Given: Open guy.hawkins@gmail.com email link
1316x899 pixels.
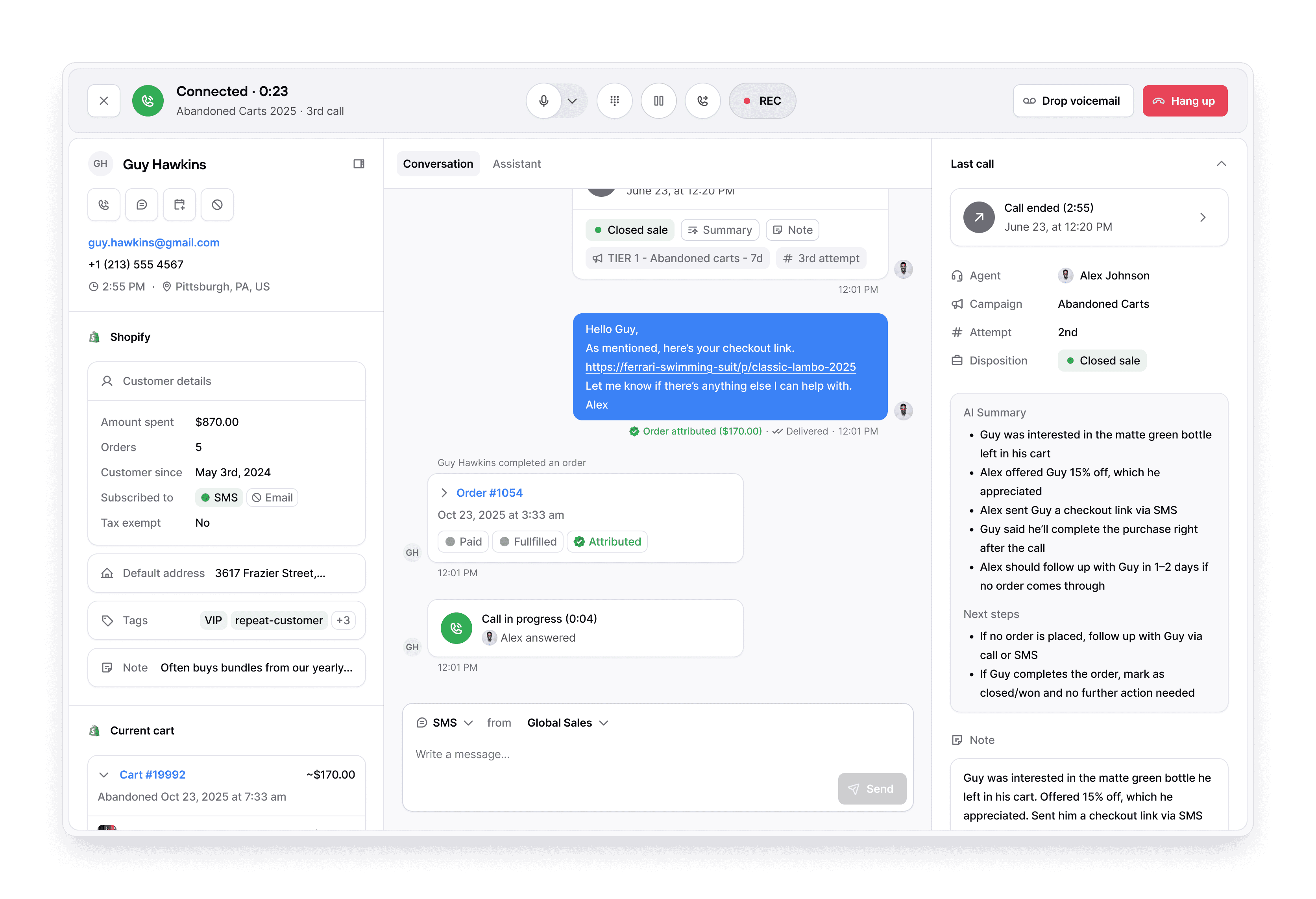Looking at the screenshot, I should [153, 242].
